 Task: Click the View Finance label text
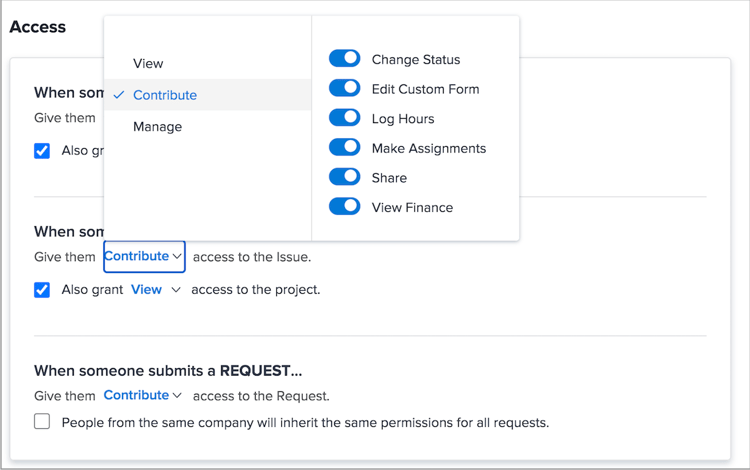click(x=412, y=207)
